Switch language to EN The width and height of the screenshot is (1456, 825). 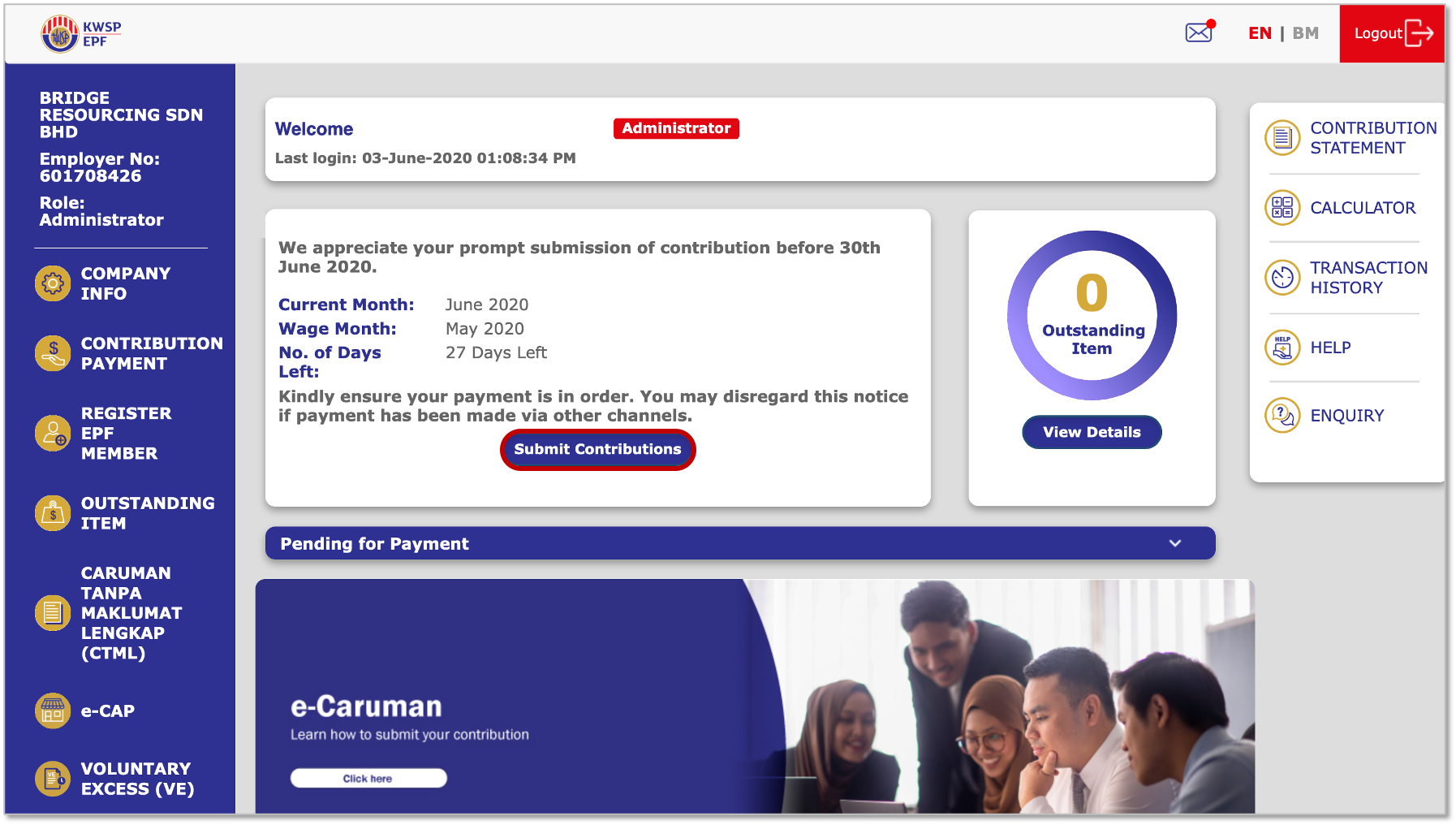click(1260, 33)
